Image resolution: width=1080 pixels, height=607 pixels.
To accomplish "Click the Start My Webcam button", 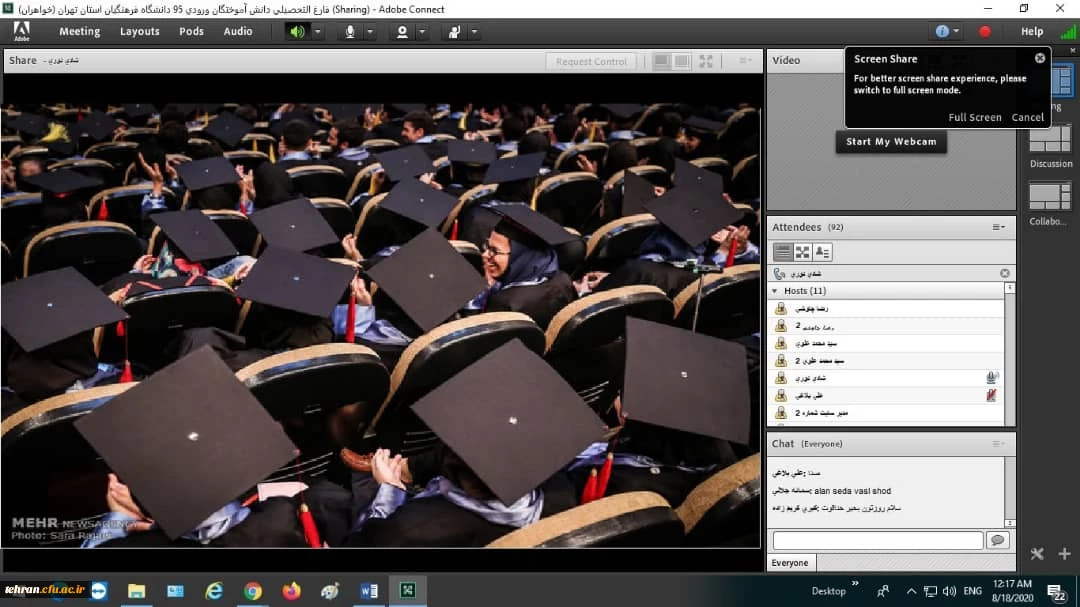I will tap(891, 142).
